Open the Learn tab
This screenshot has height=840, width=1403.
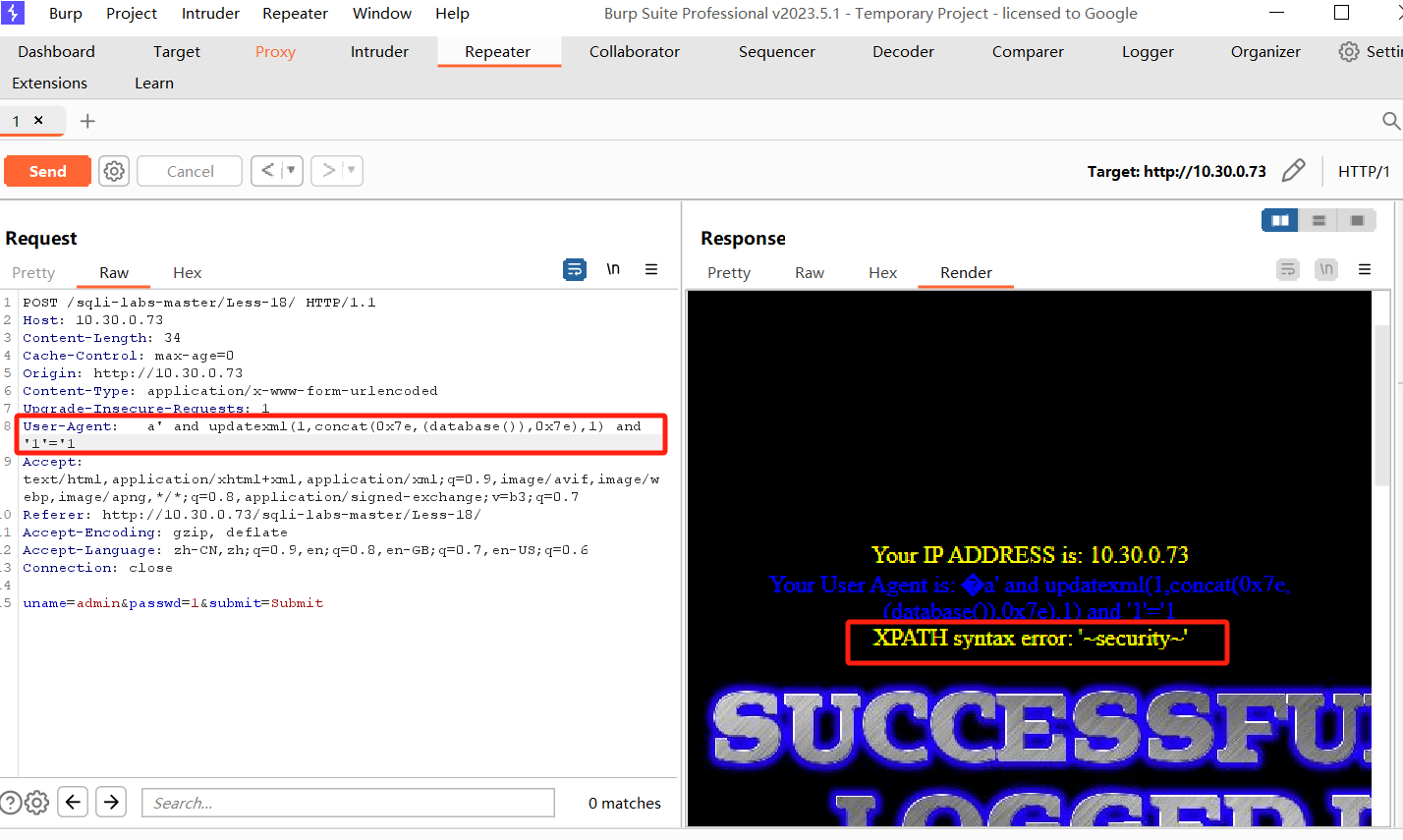coord(154,84)
